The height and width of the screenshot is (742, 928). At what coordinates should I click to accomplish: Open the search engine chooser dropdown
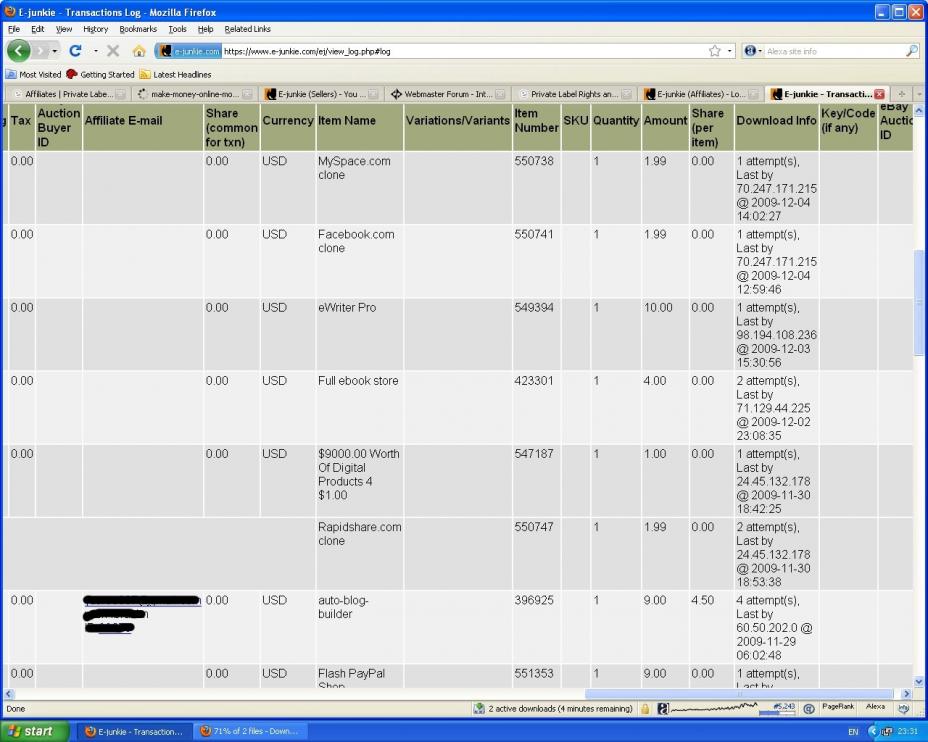(760, 51)
